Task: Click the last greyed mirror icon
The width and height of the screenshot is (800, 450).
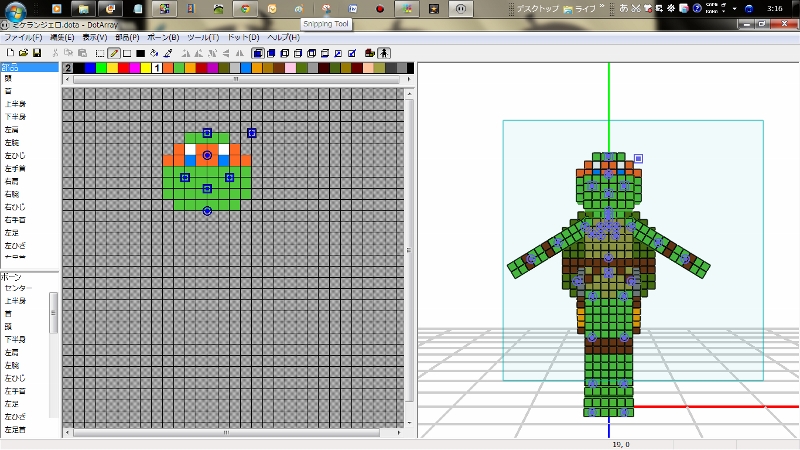Action: click(240, 53)
